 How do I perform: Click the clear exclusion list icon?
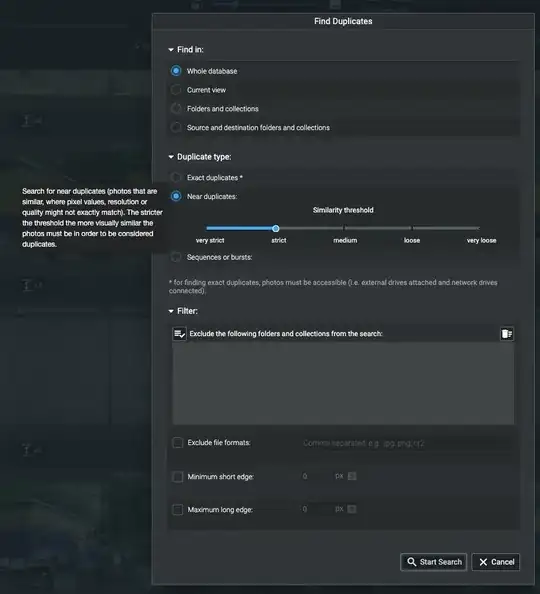pyautogui.click(x=507, y=334)
